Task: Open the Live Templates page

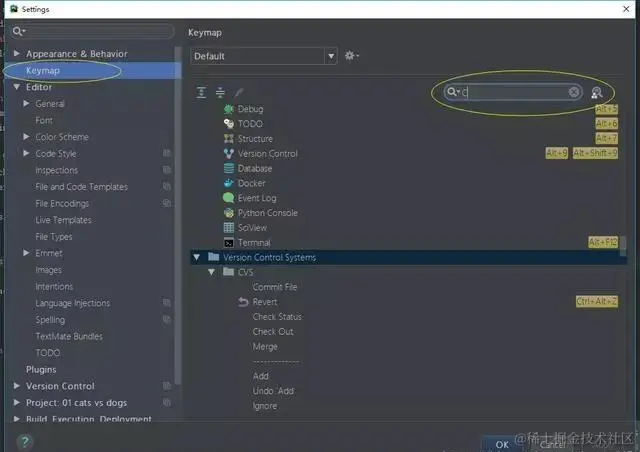Action: point(63,220)
